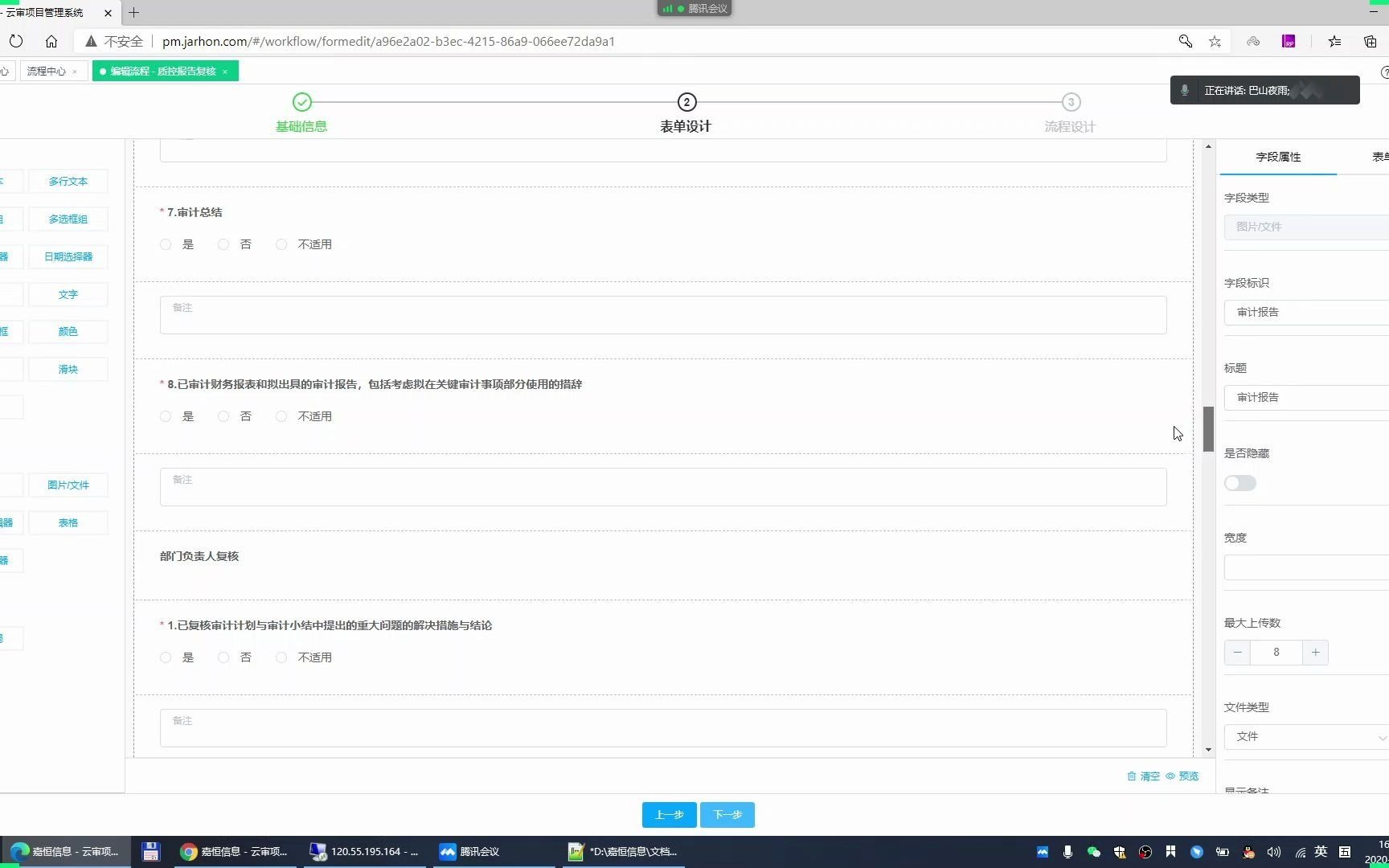Click the 备注 field under 7.审计总结

coord(663,315)
